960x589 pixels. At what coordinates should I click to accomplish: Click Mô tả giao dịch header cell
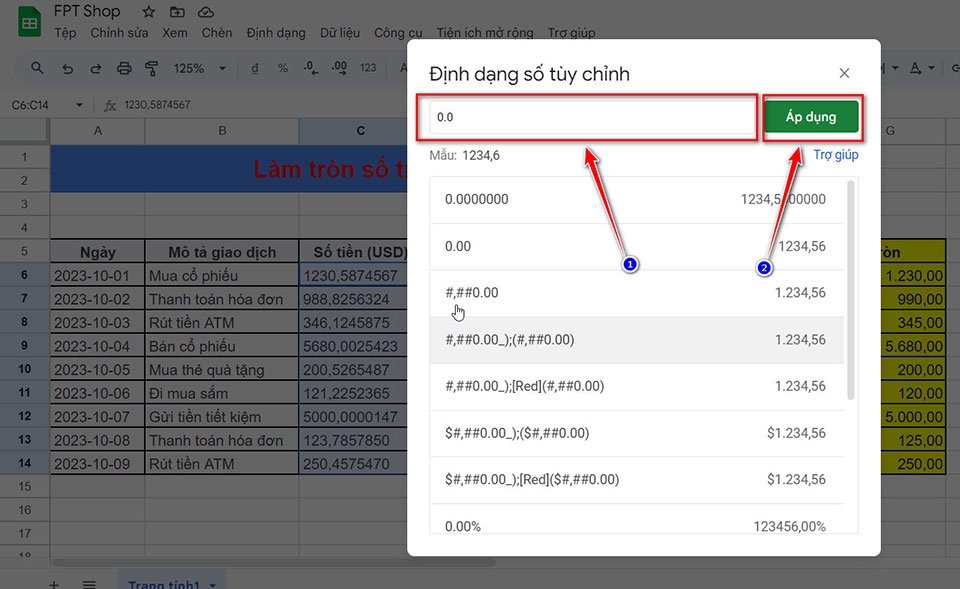pyautogui.click(x=222, y=252)
